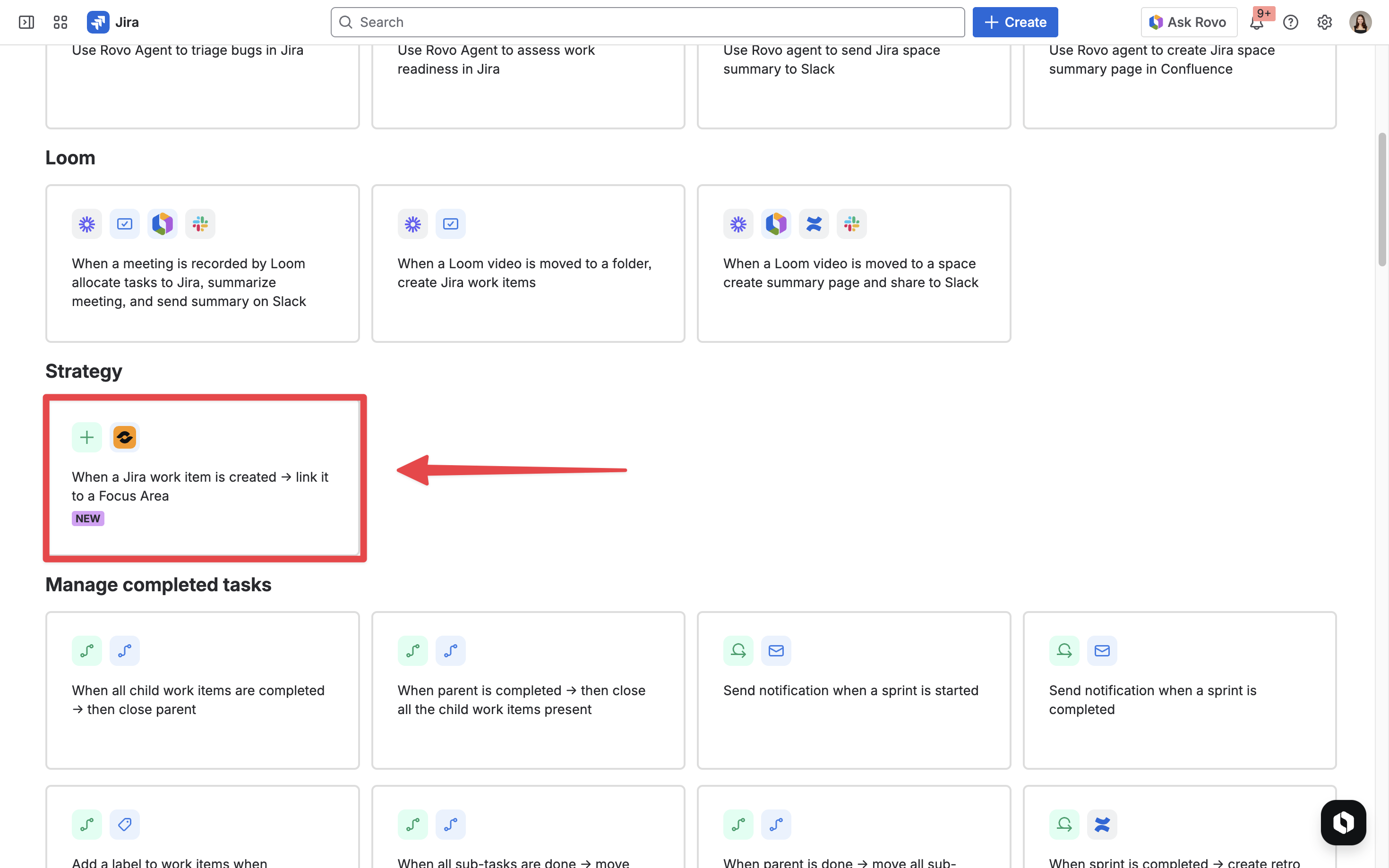Click the blue Create button
This screenshot has height=868, width=1389.
(1015, 22)
